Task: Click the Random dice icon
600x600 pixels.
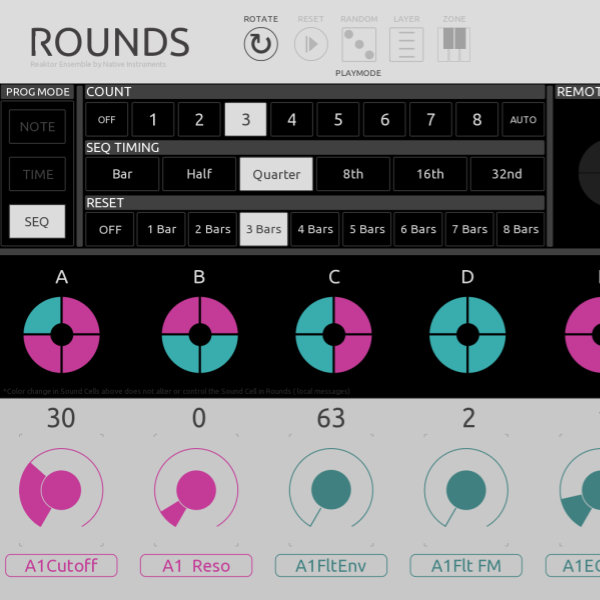Action: coord(359,44)
